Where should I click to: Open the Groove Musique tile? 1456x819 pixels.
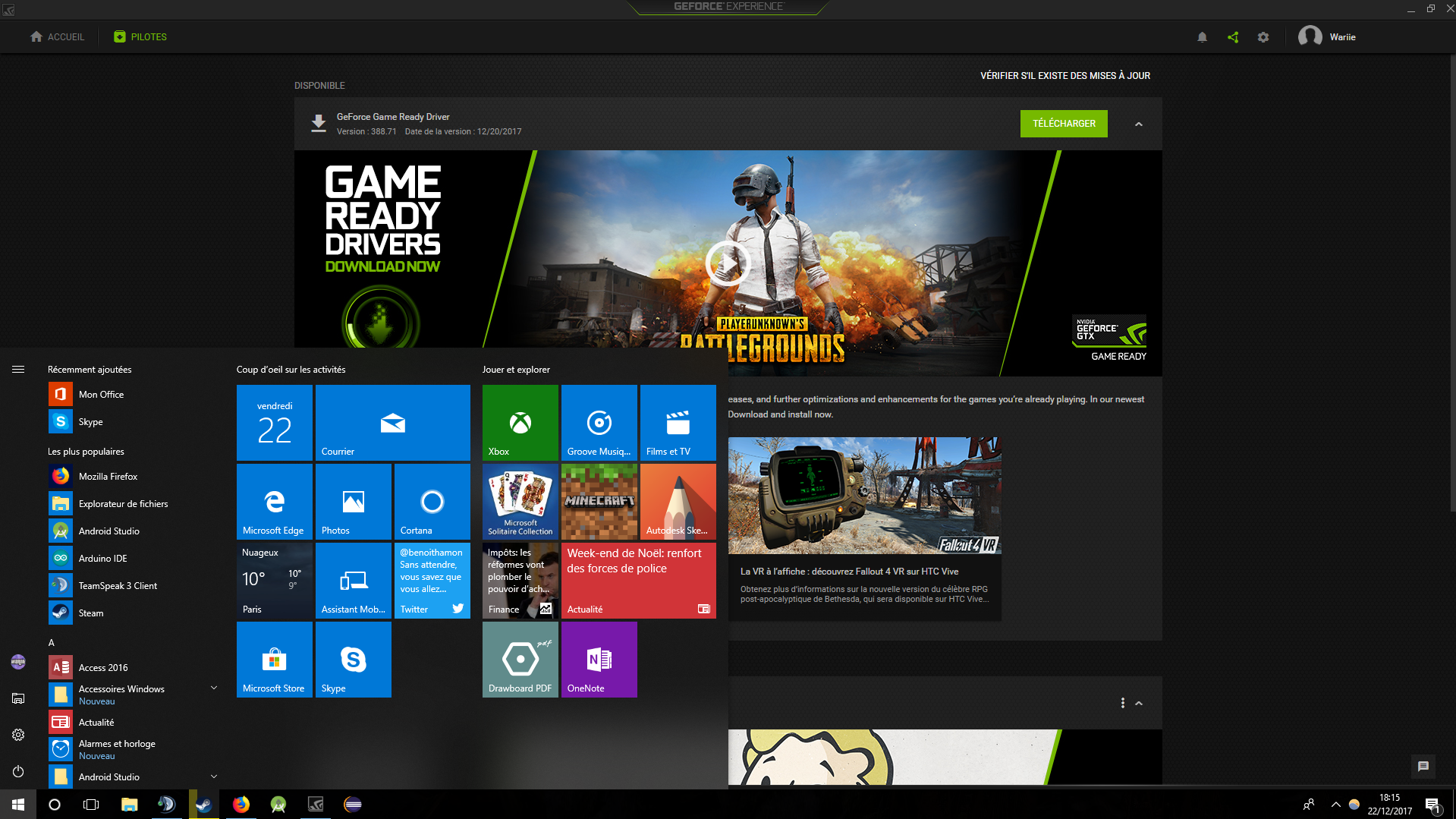pos(599,423)
